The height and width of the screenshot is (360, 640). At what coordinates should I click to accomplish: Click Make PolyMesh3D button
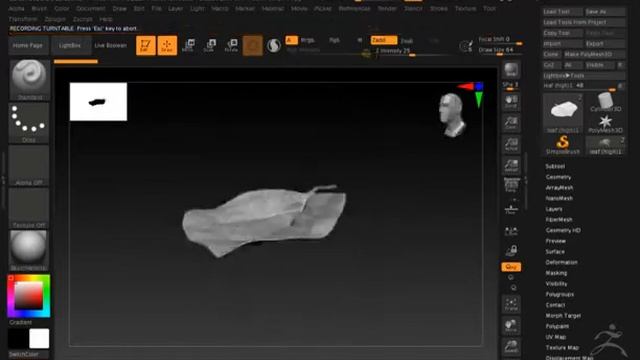(x=594, y=54)
